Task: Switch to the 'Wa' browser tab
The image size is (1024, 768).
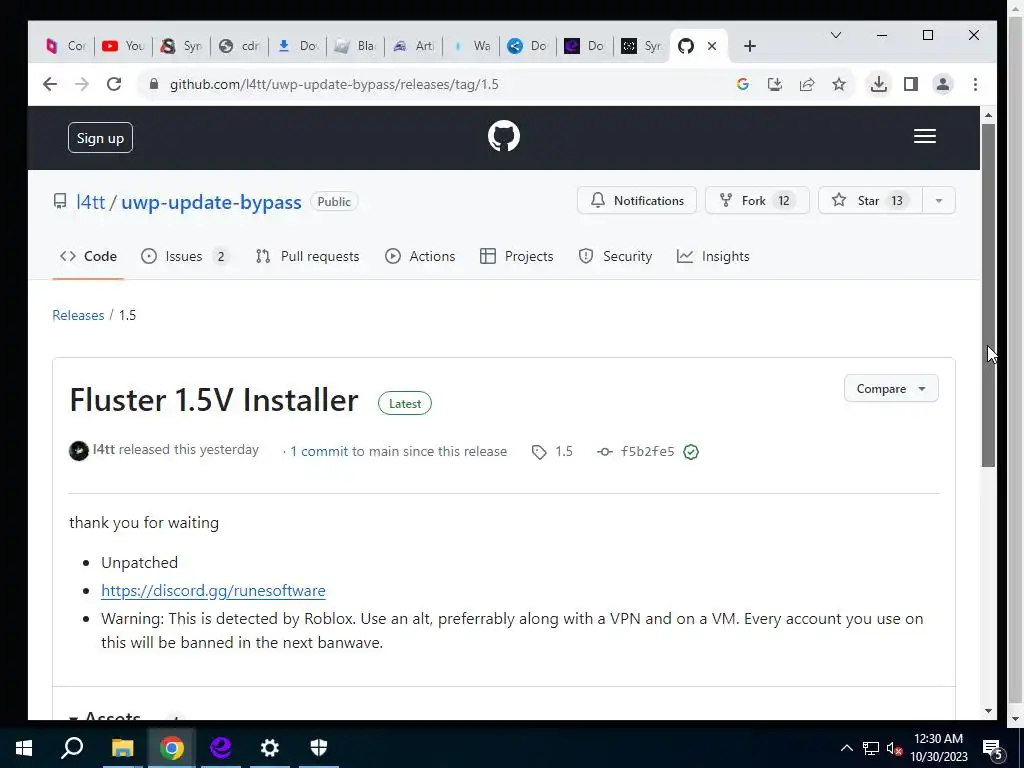Action: (470, 46)
